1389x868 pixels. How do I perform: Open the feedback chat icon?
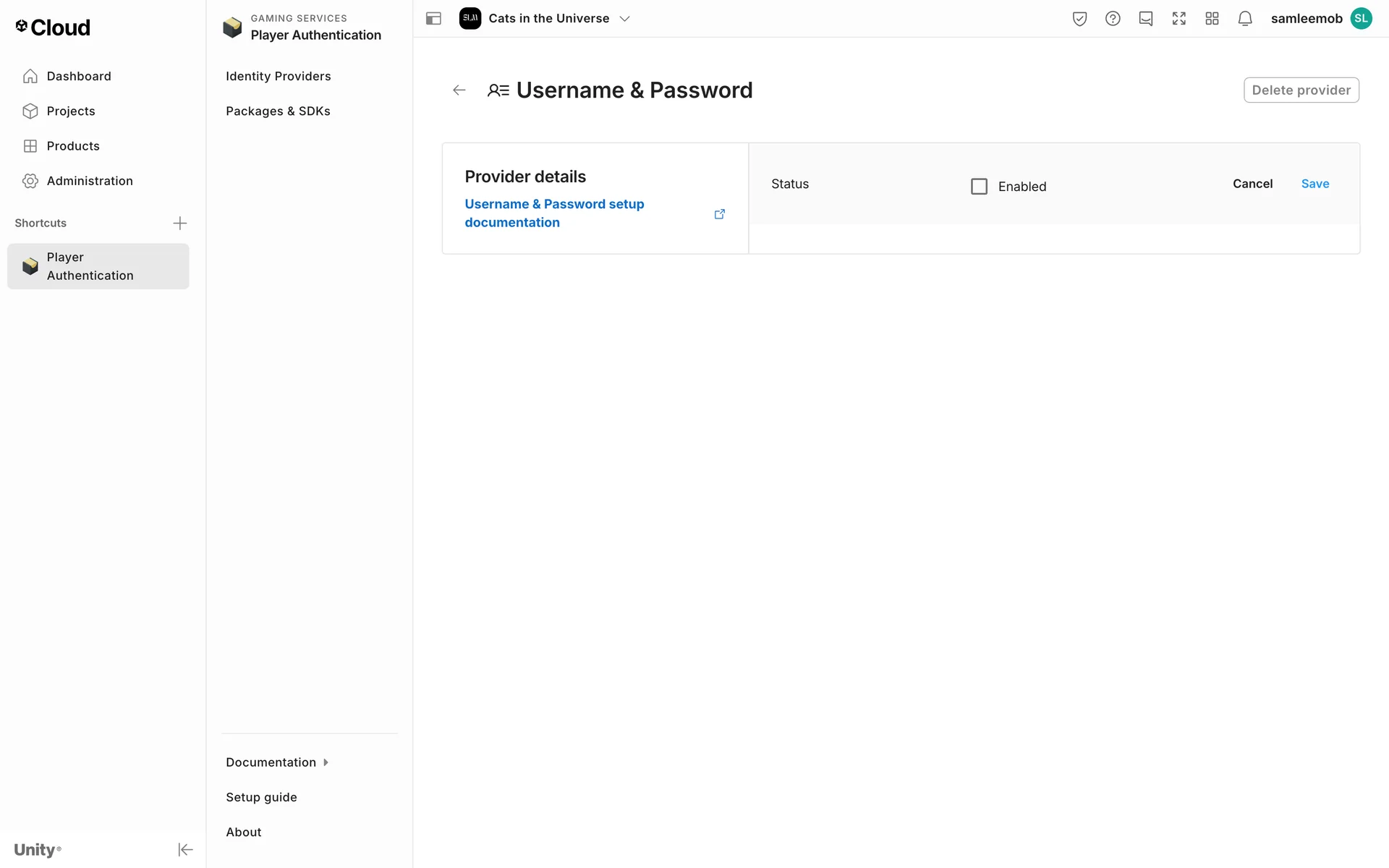tap(1146, 19)
